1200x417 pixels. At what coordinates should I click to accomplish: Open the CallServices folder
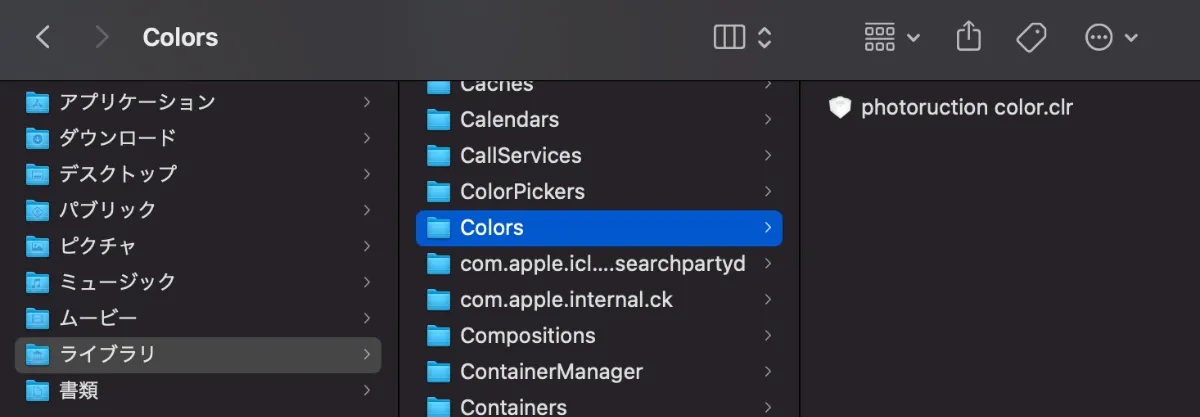click(x=520, y=156)
